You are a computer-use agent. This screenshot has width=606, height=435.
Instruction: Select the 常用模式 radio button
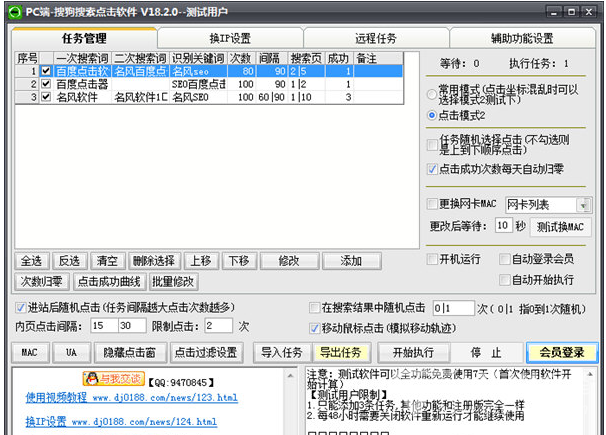point(432,94)
